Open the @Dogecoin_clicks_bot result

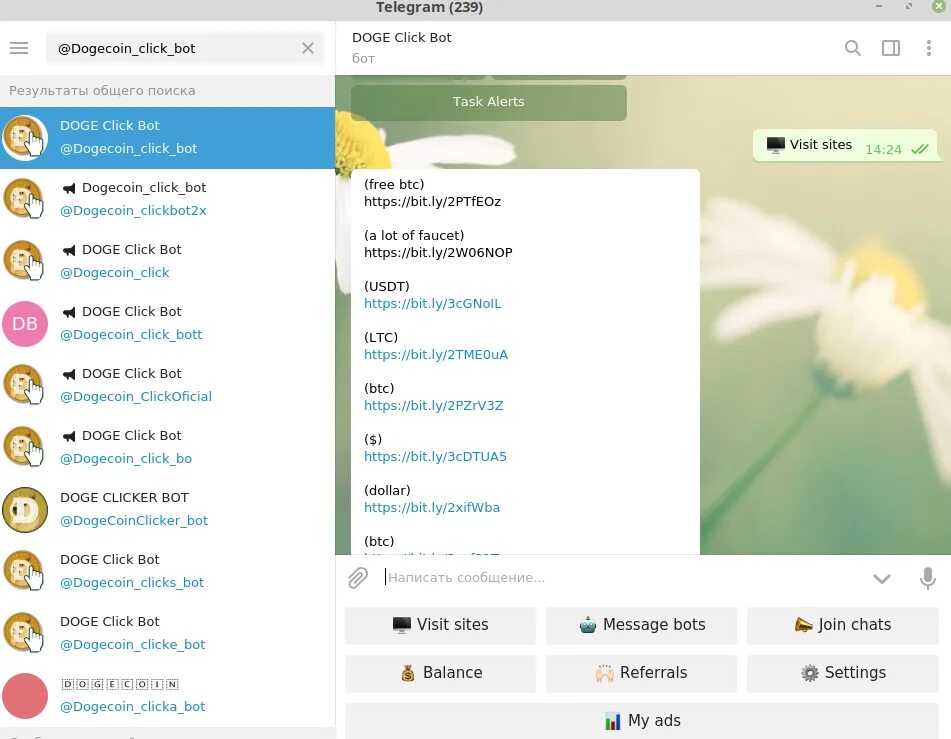(x=167, y=570)
